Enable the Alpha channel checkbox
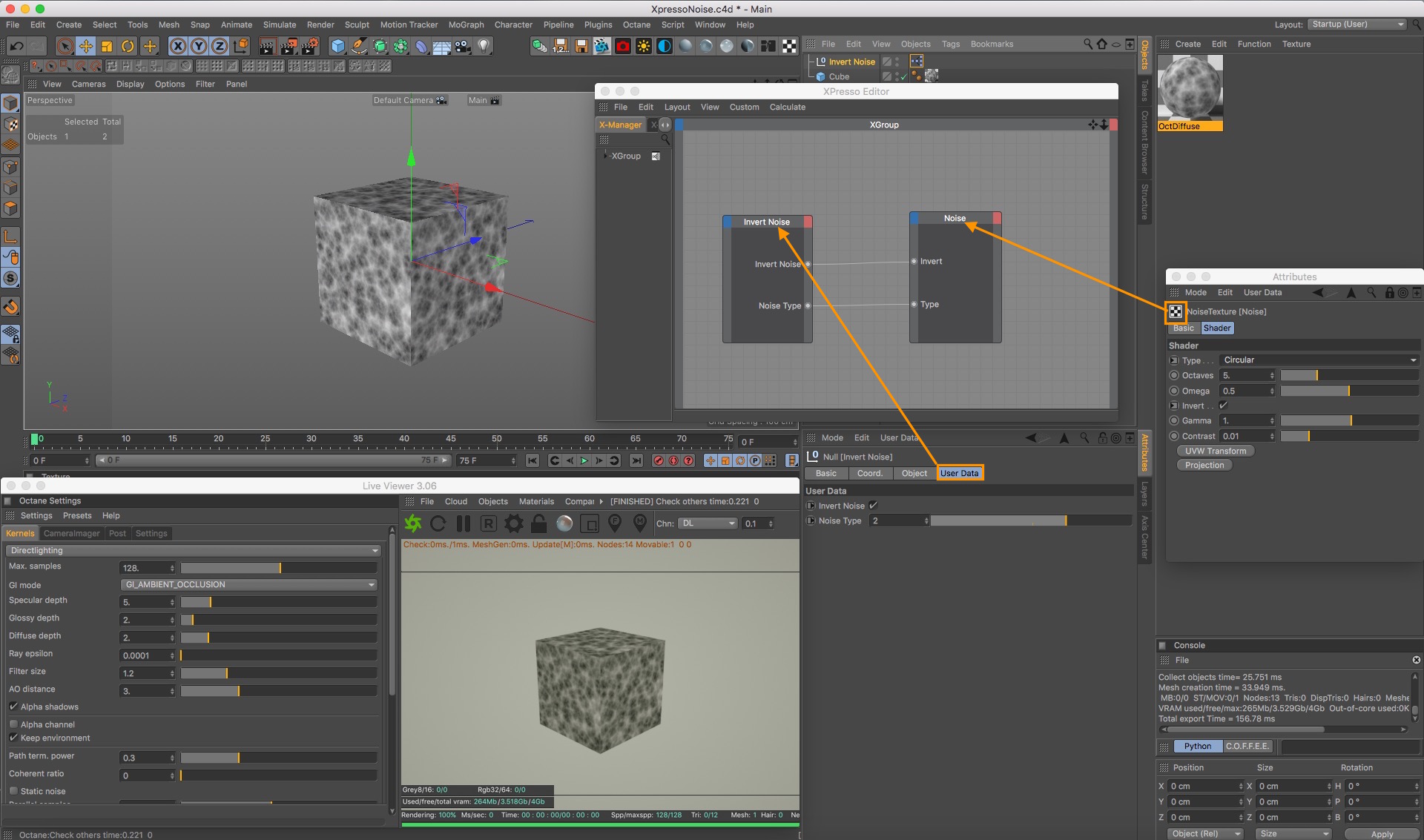Screen dimensions: 1424x840 point(14,724)
